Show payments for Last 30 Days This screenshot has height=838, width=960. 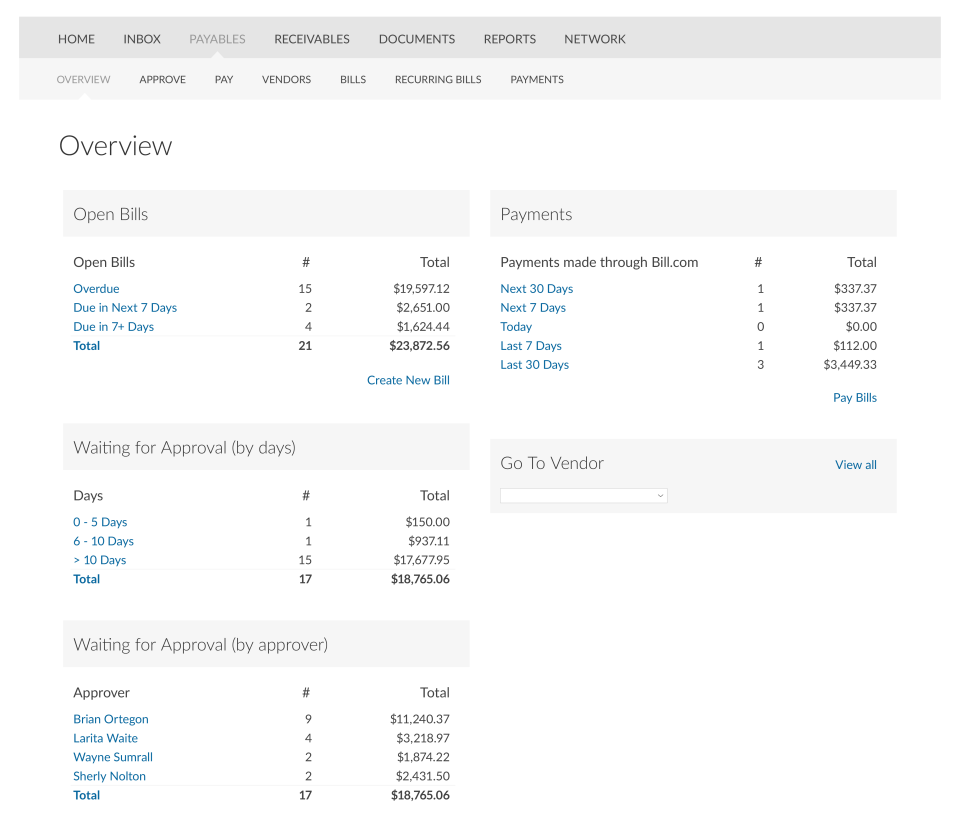(x=534, y=365)
